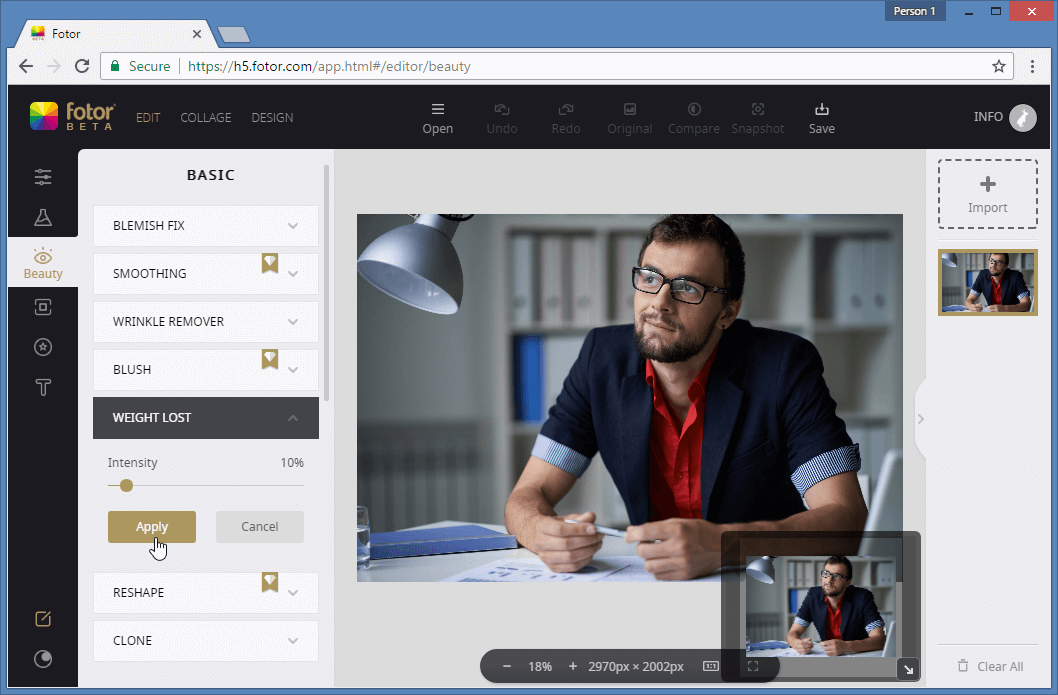Open the basic adjustments sliders panel
Screen dimensions: 1058x695
click(x=43, y=177)
